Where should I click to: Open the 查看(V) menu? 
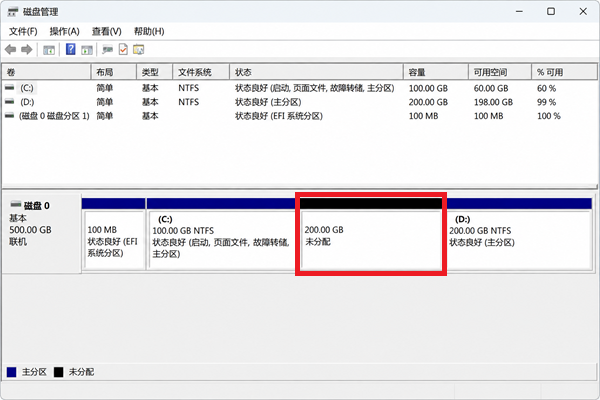pyautogui.click(x=107, y=31)
